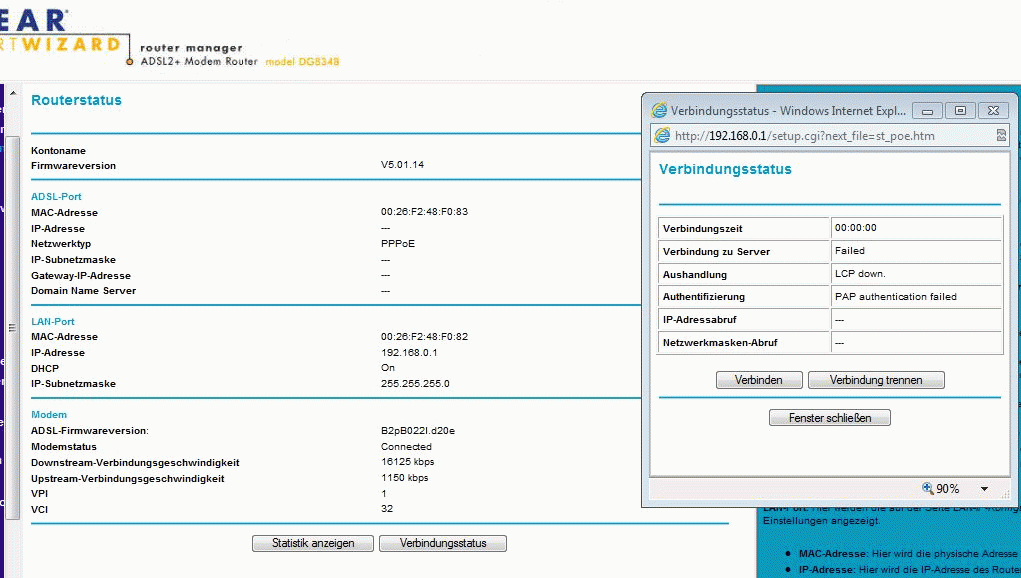Click the Verbindung trennen button
This screenshot has width=1021, height=578.
click(876, 380)
